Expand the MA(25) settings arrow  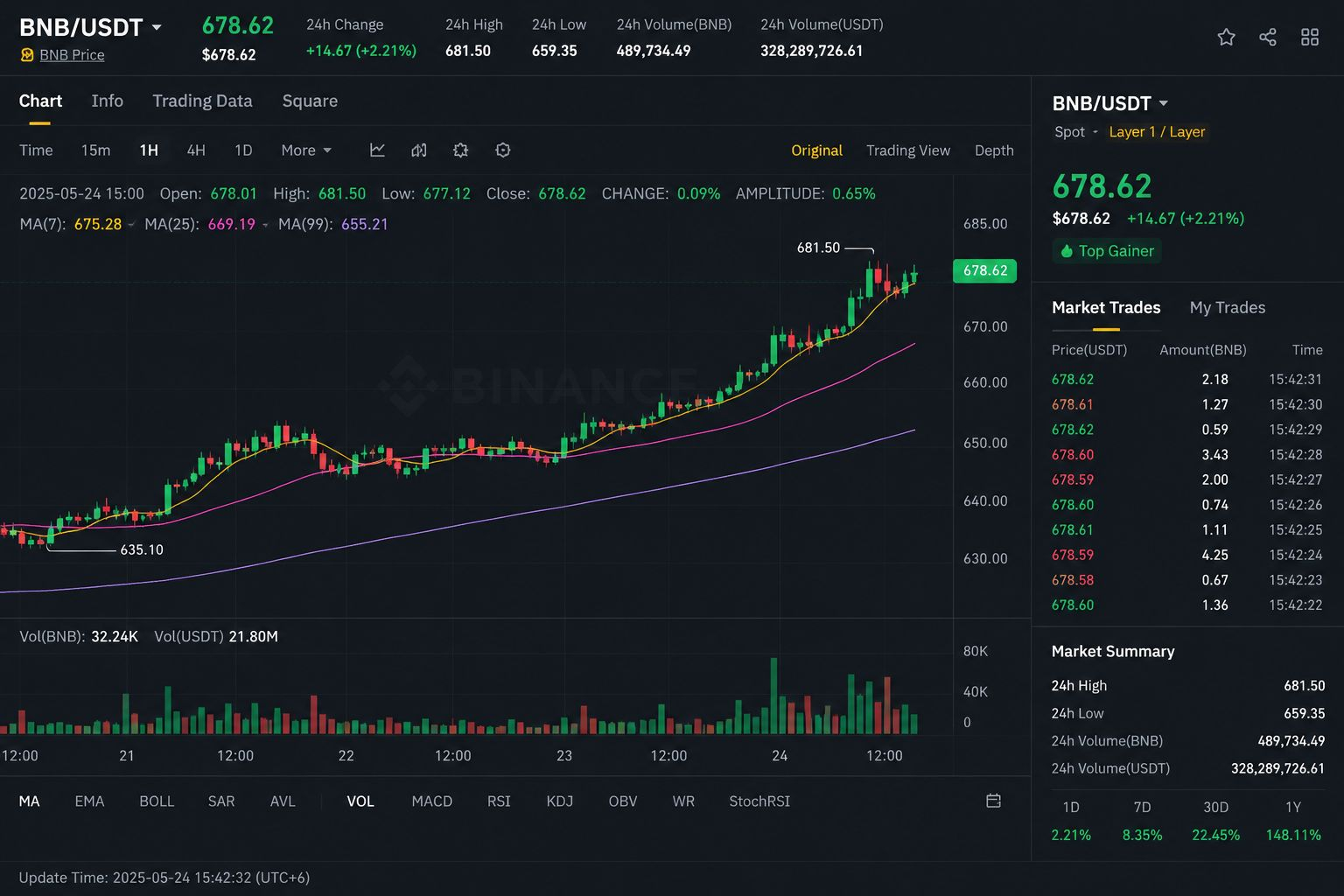point(265,225)
